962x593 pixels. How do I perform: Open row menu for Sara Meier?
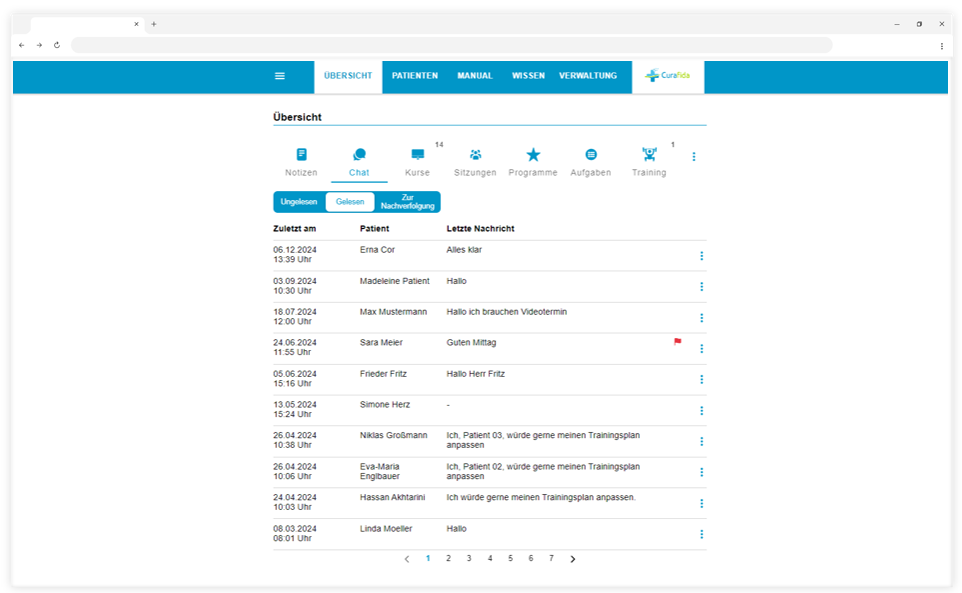(701, 348)
